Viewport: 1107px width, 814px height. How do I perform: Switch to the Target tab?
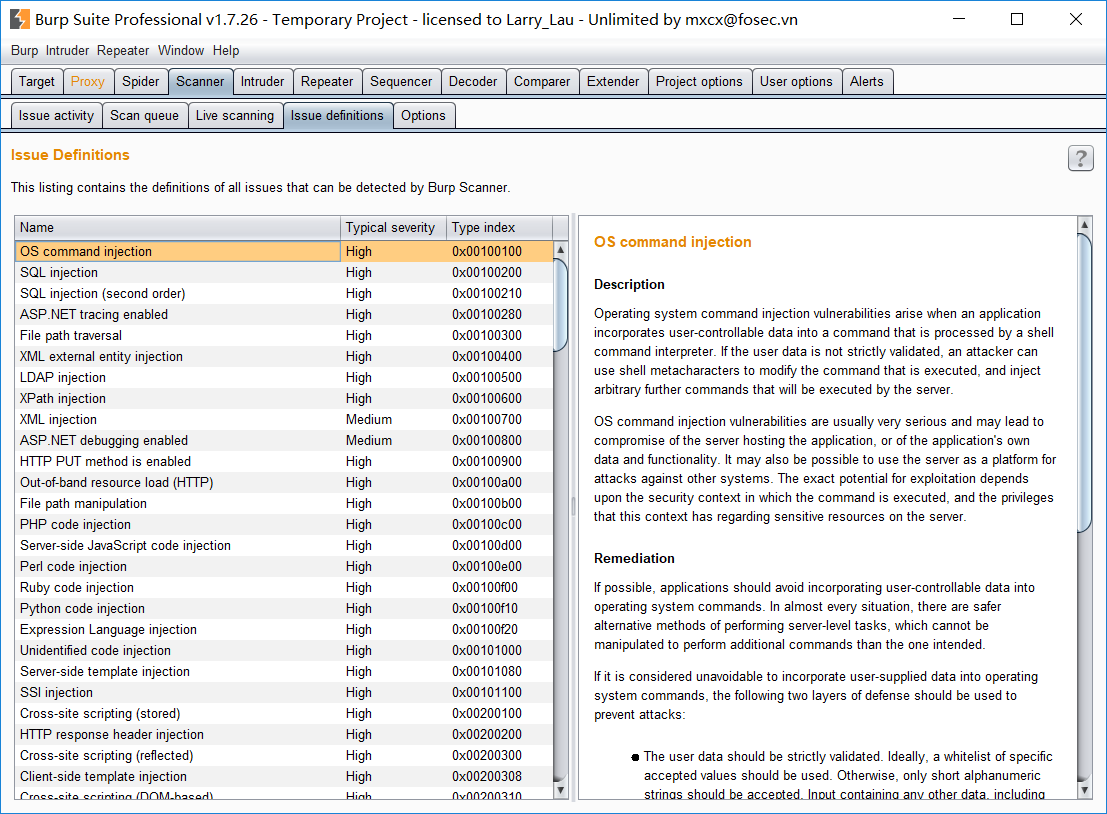[x=37, y=81]
